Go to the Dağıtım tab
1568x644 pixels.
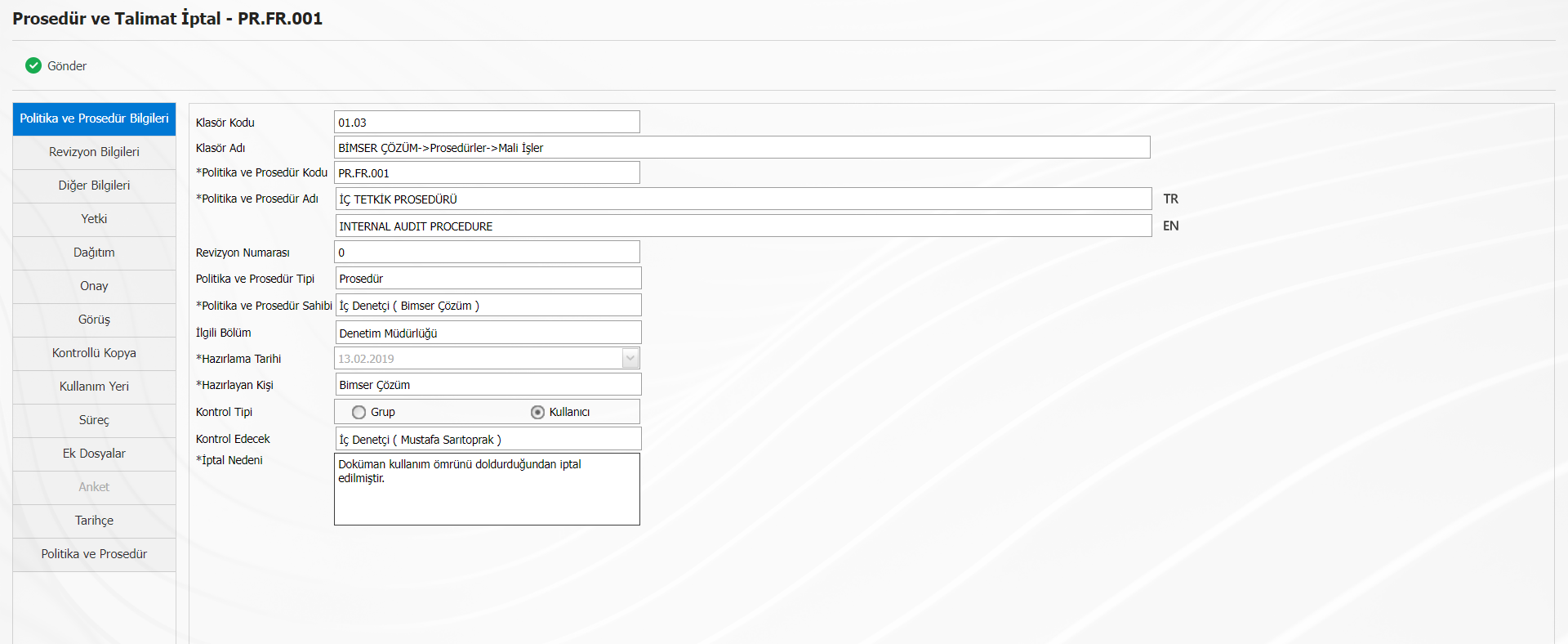click(x=94, y=253)
